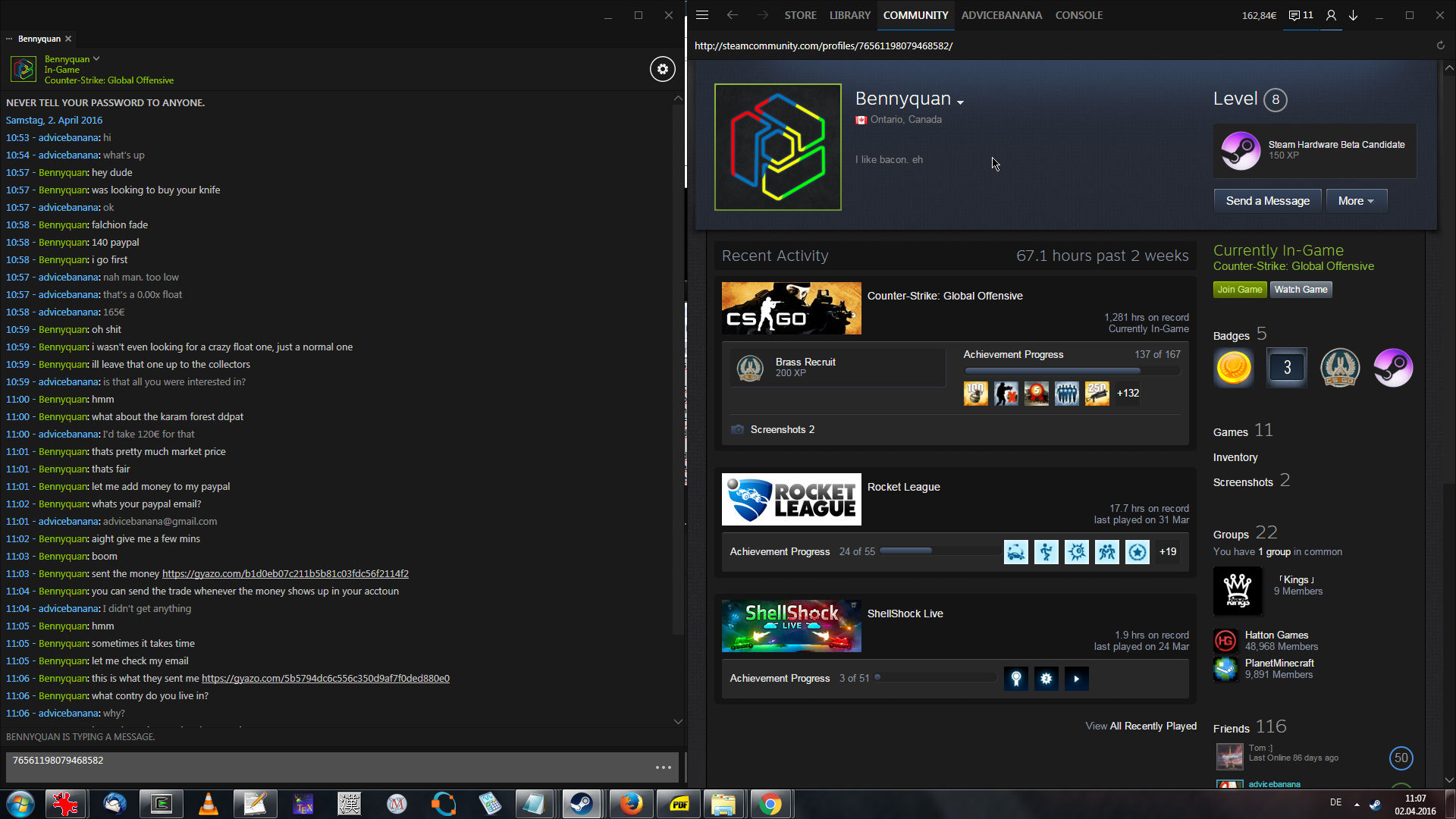This screenshot has width=1456, height=819.
Task: Open the second gyazo screenshot link
Action: tap(325, 679)
